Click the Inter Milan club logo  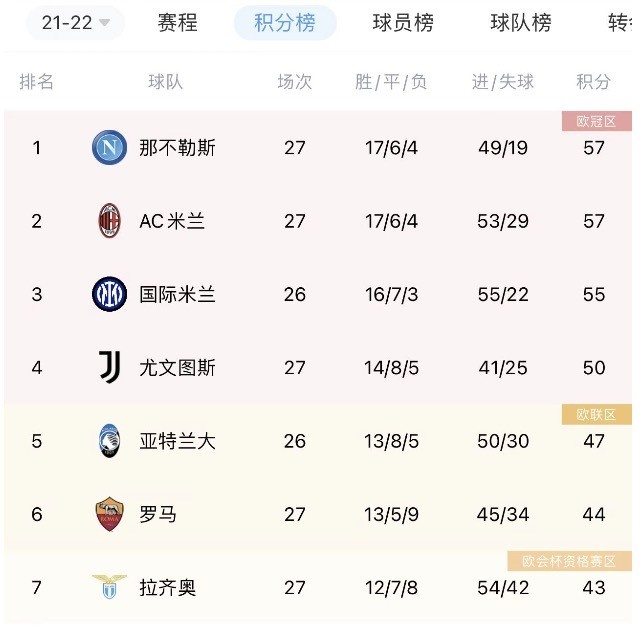[109, 294]
